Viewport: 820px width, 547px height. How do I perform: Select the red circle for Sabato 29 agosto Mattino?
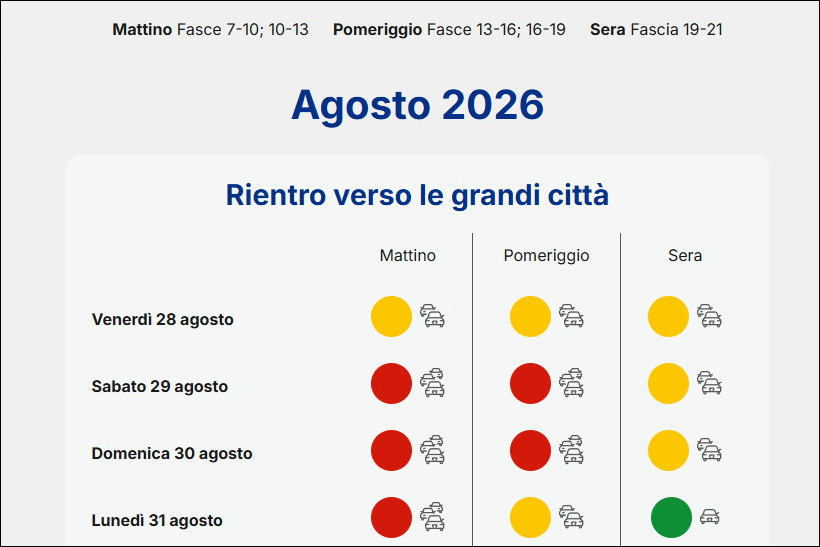(391, 383)
